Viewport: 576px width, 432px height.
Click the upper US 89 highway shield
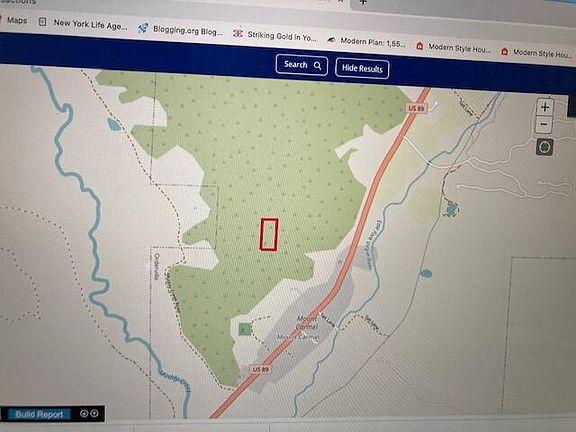417,108
